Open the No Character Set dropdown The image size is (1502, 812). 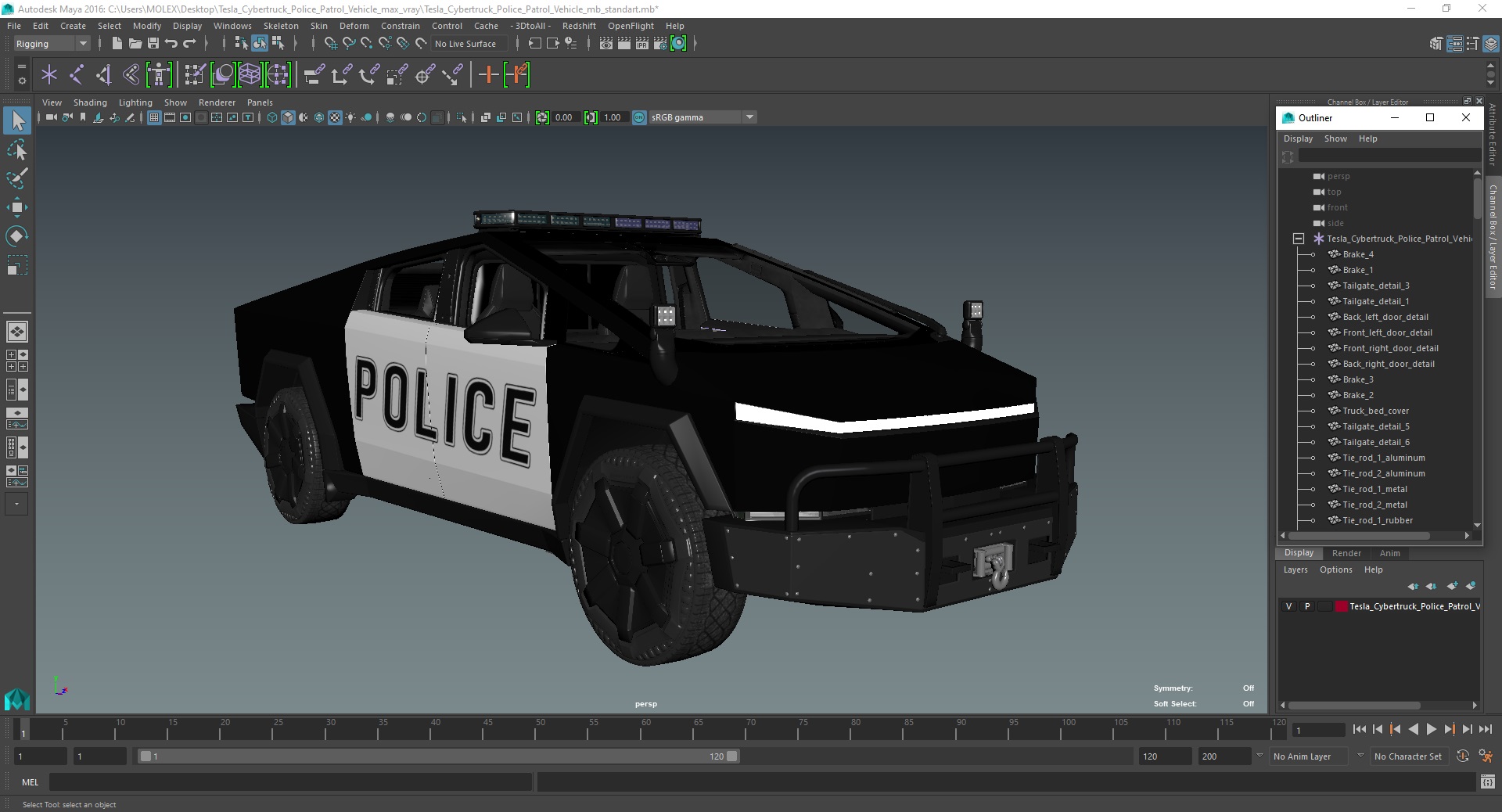tap(1408, 756)
